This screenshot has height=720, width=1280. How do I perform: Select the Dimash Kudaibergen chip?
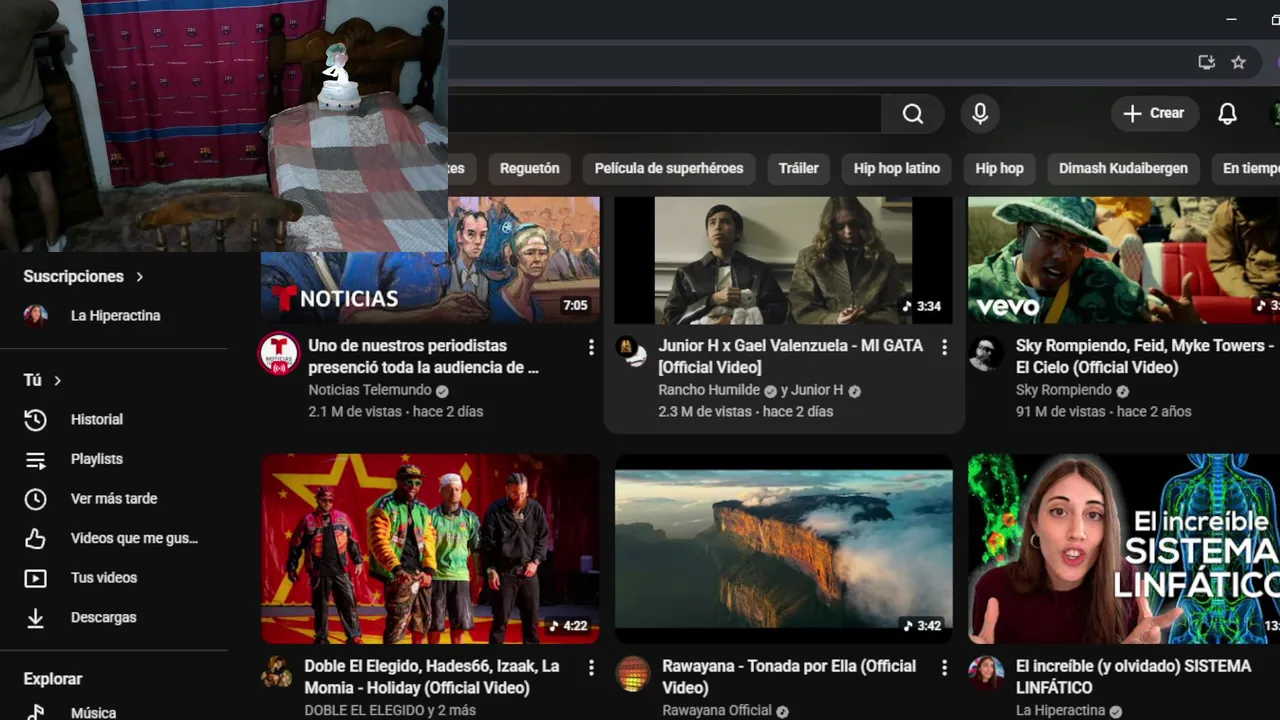(x=1123, y=168)
